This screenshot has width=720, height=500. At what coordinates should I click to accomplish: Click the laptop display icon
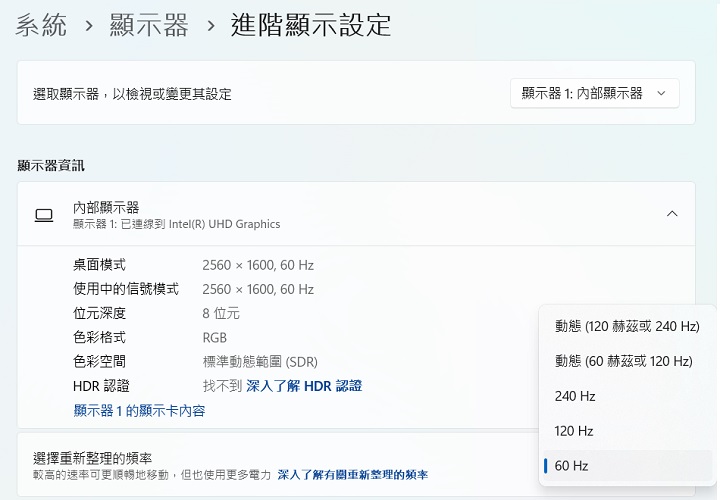[x=44, y=215]
